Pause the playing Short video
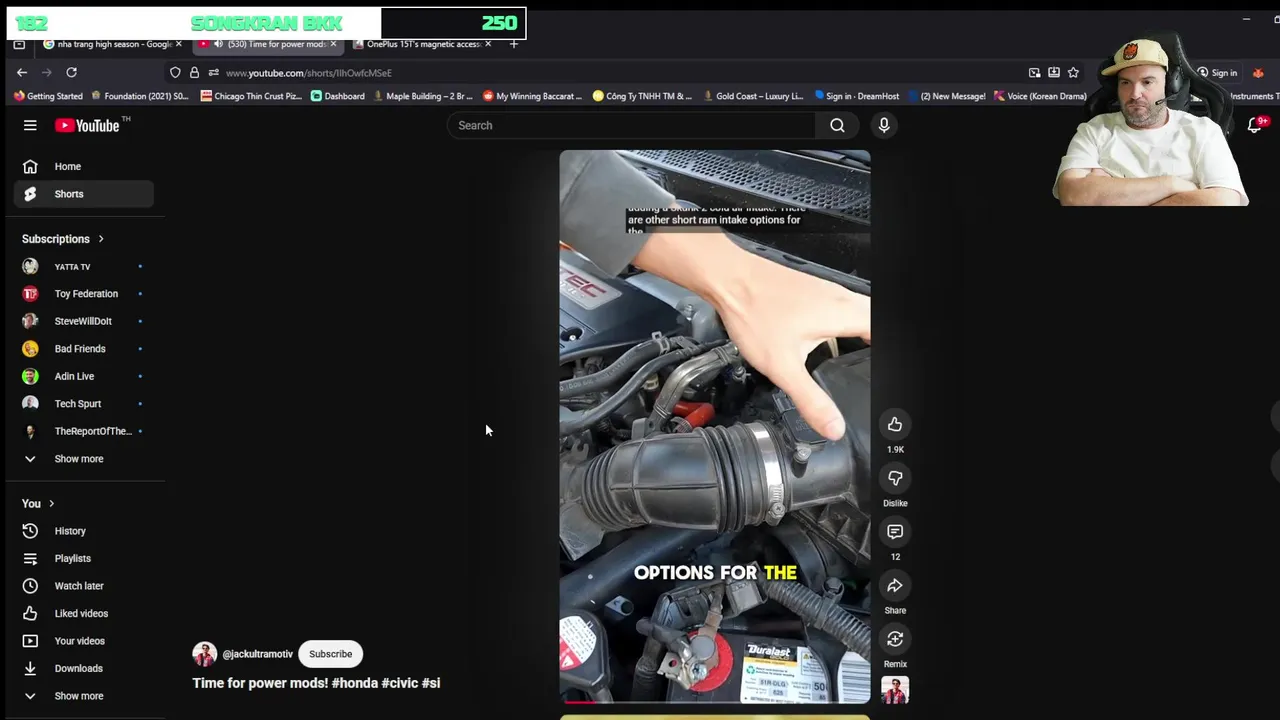 [x=715, y=425]
